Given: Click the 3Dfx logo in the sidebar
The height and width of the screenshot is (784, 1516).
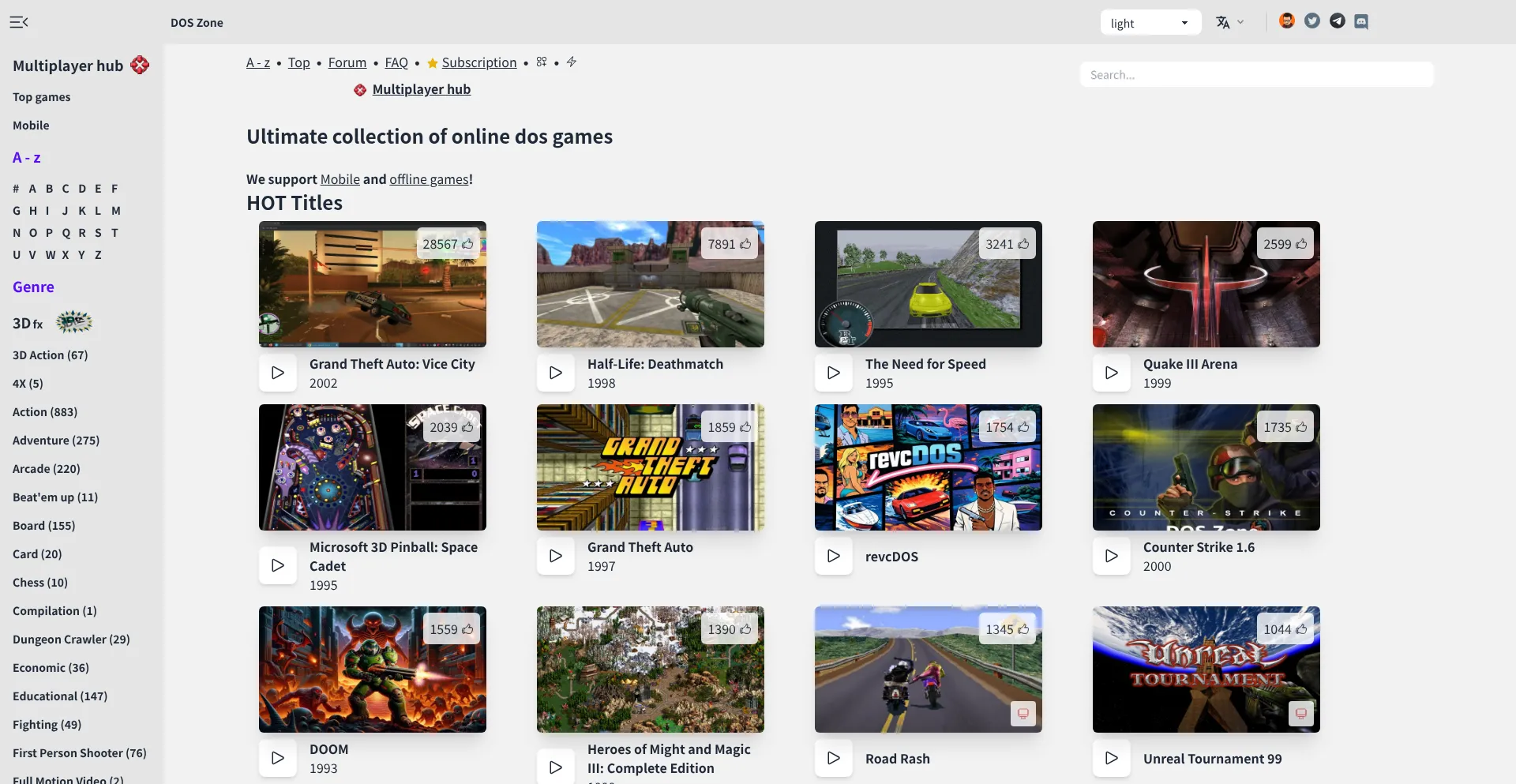Looking at the screenshot, I should click(74, 322).
